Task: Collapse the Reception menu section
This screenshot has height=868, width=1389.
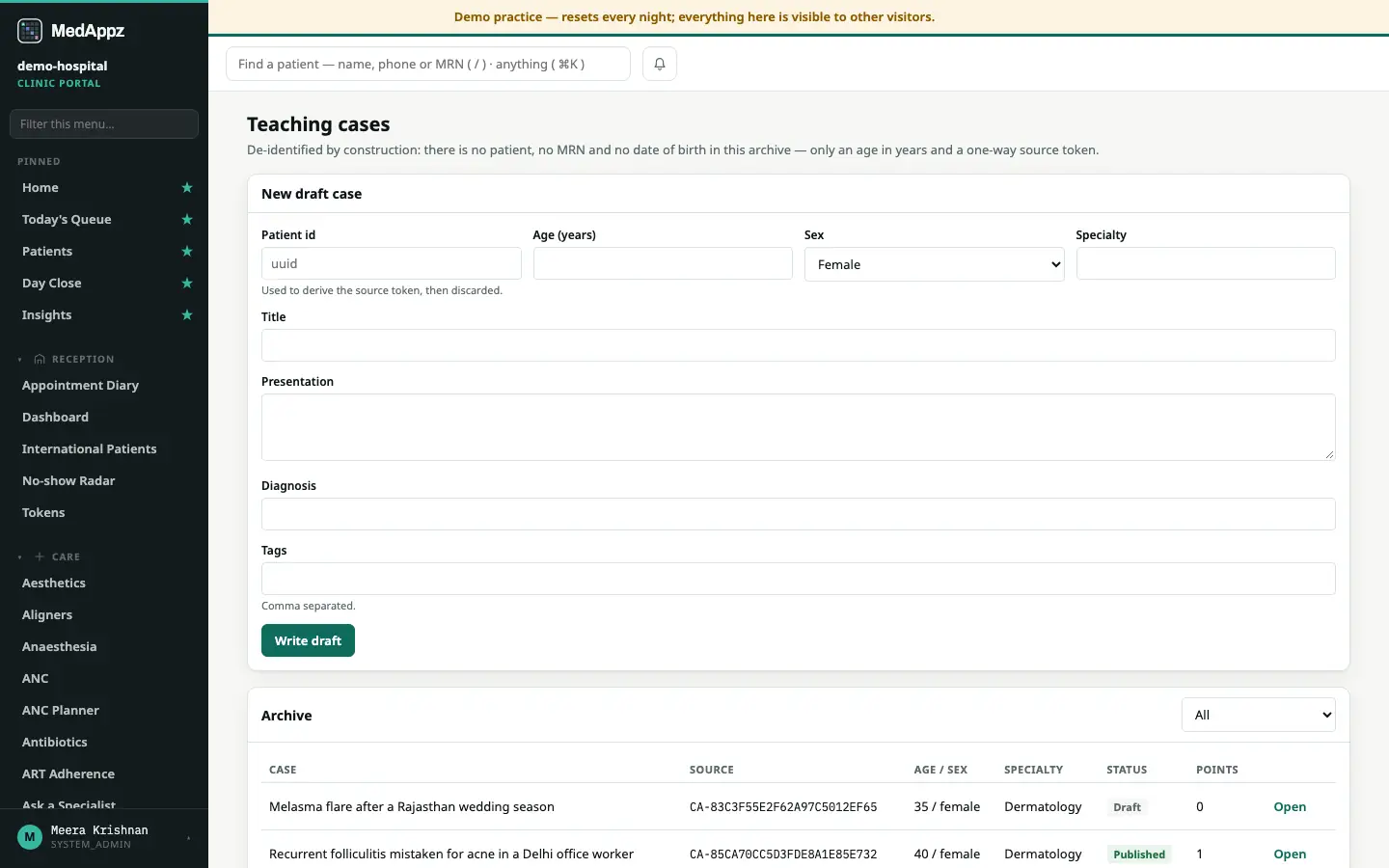Action: (x=19, y=359)
